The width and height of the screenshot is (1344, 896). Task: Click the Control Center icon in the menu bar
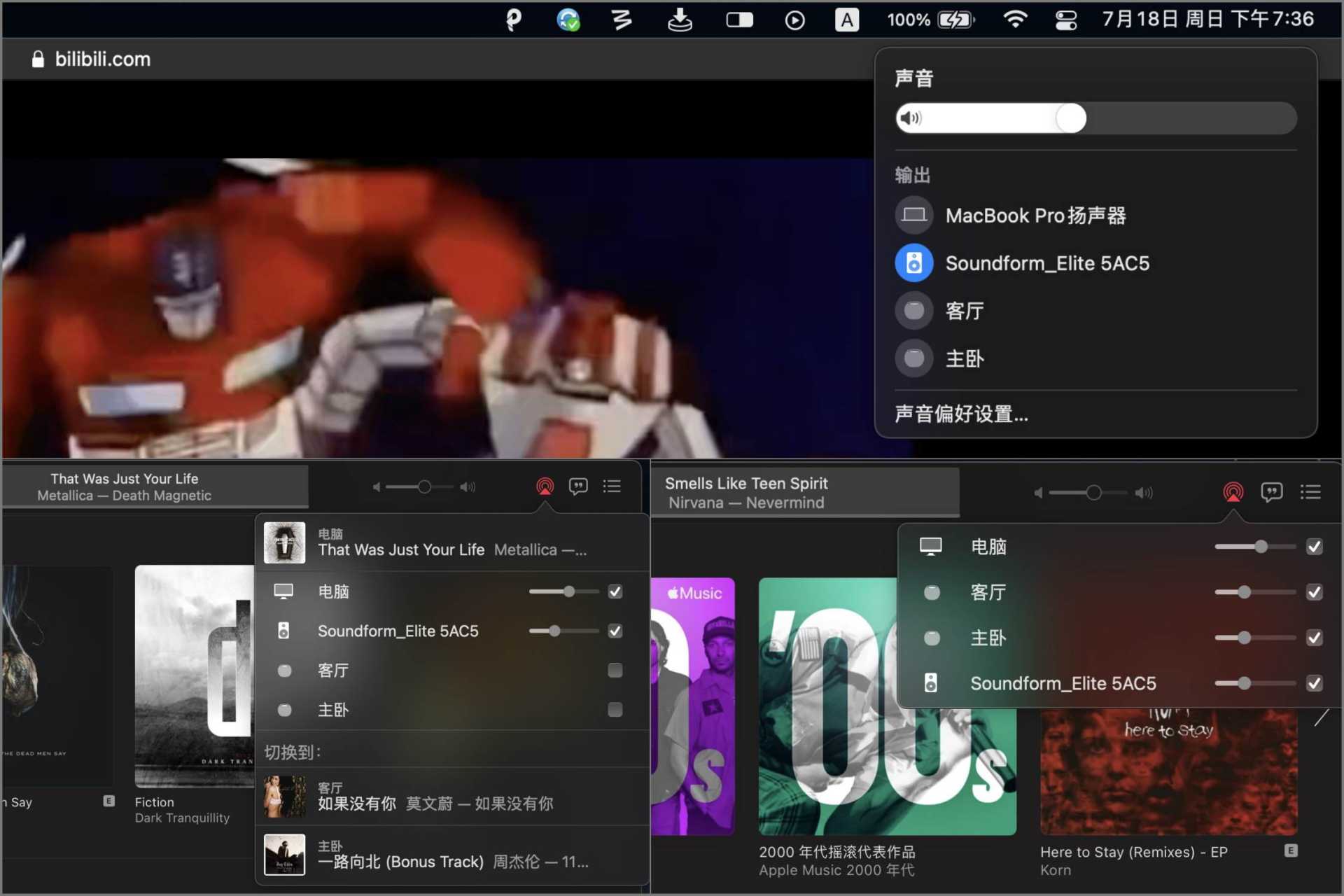[1065, 20]
